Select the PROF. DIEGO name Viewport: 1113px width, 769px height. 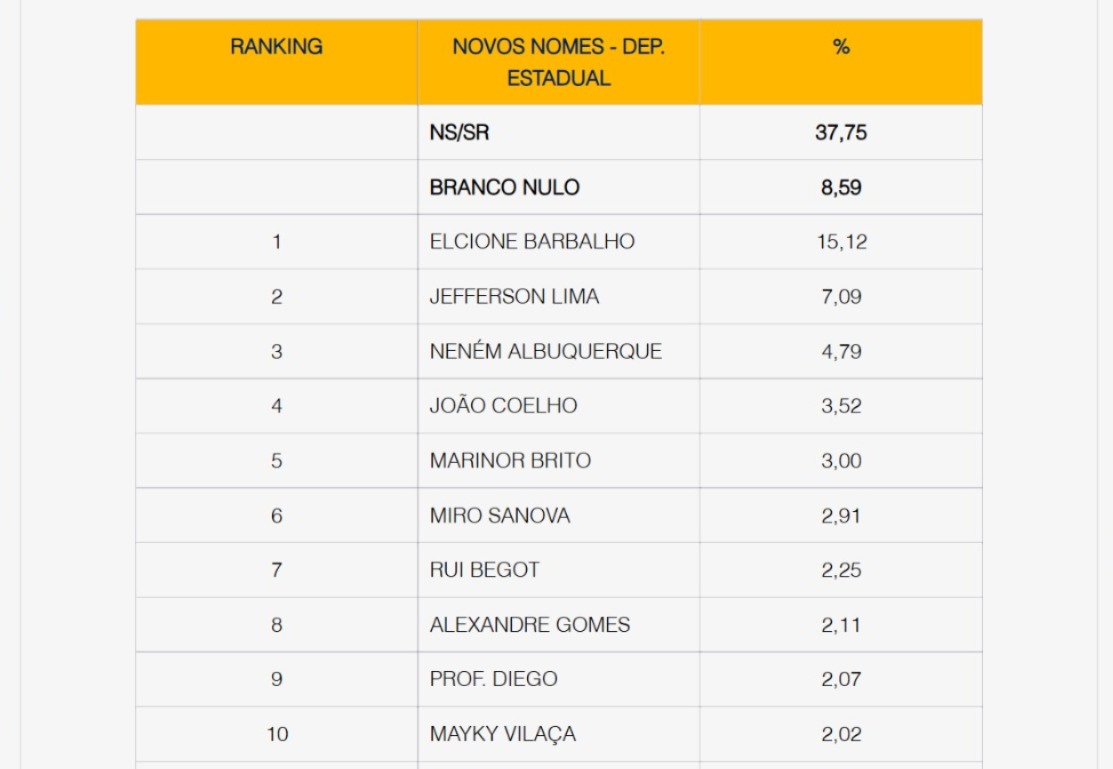(494, 679)
